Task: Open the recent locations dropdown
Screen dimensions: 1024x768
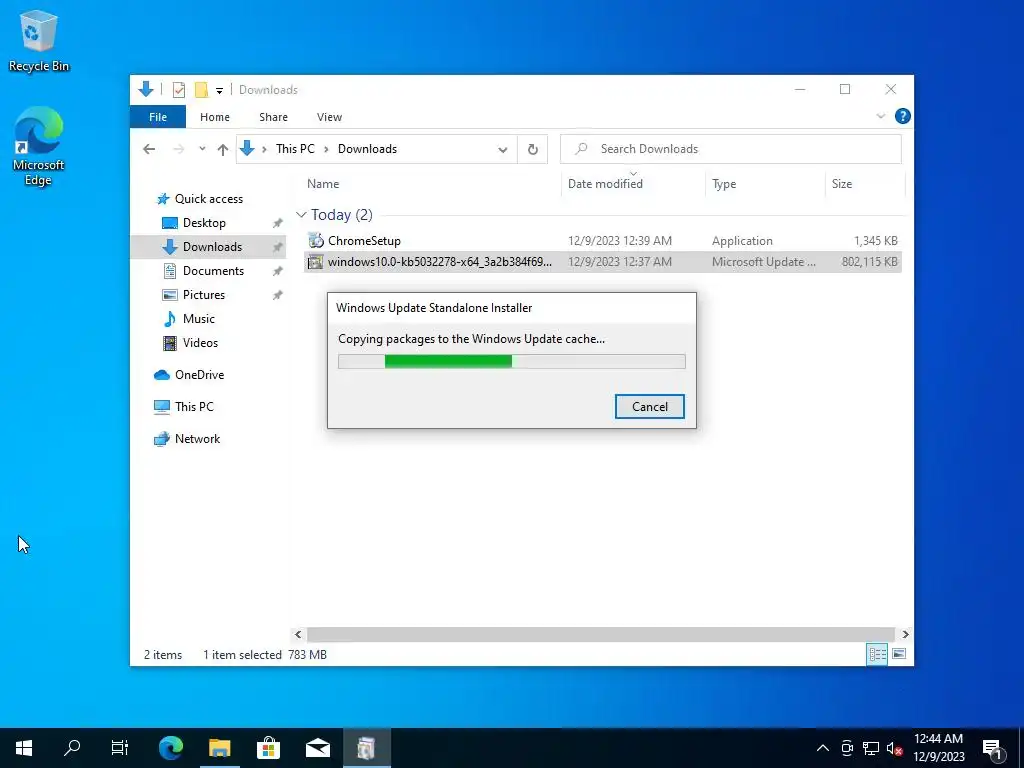Action: (202, 149)
